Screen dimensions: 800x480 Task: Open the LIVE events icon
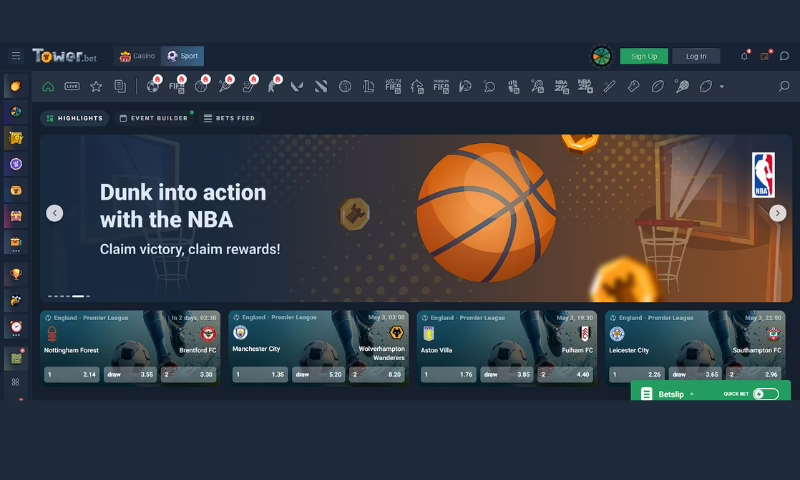pos(72,86)
